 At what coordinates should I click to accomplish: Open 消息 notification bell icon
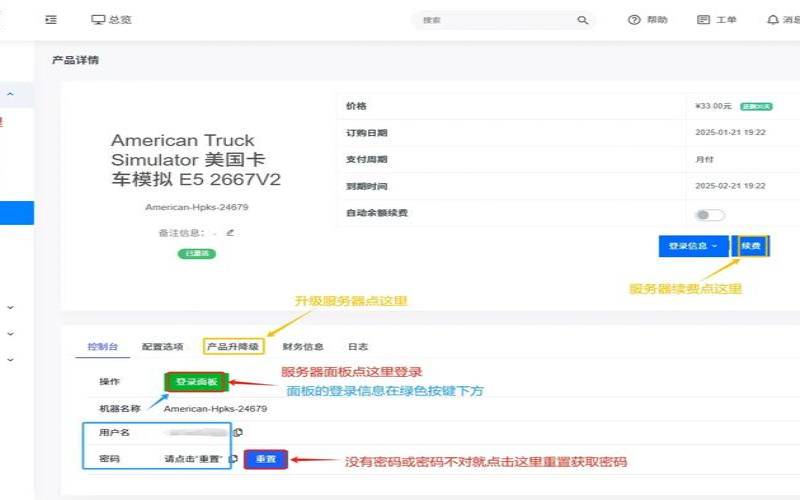tap(773, 20)
